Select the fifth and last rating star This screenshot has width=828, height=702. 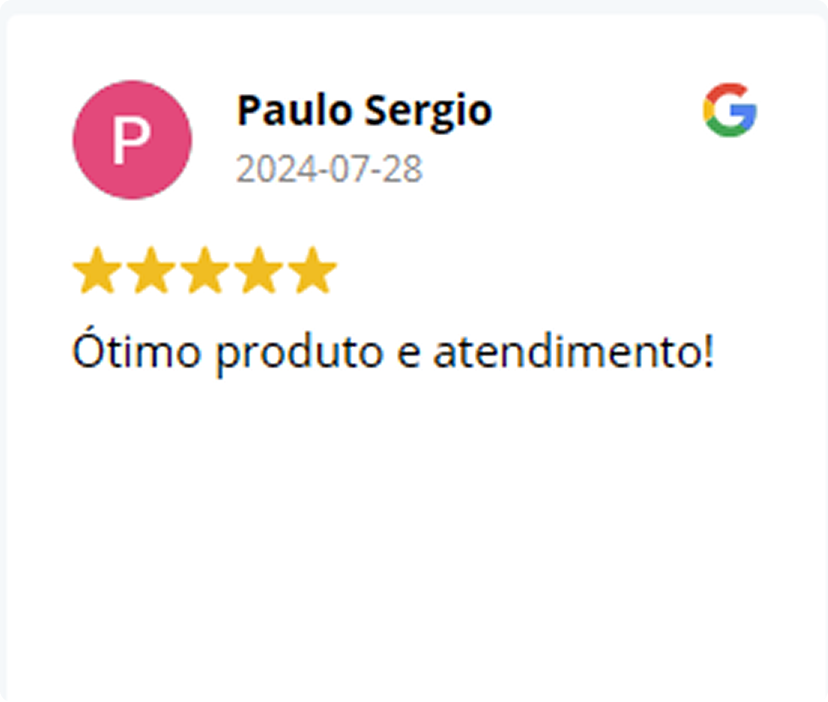point(313,270)
